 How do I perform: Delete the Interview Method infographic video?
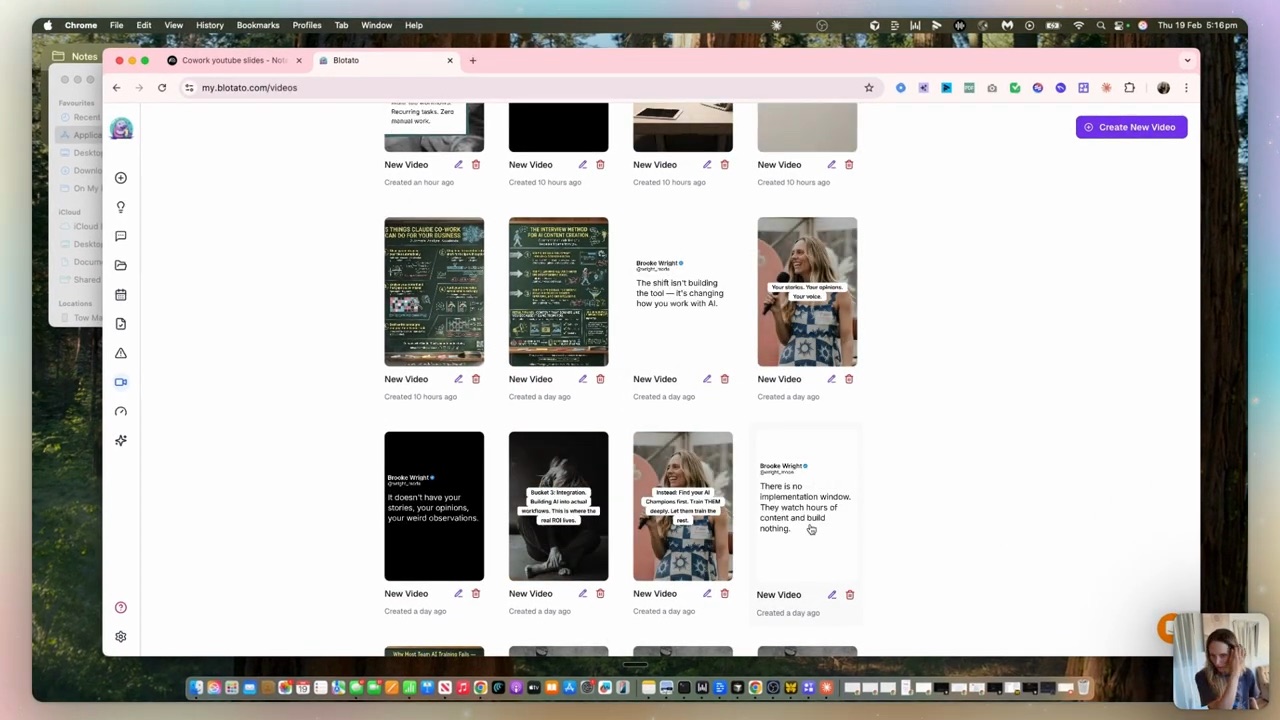[x=600, y=379]
